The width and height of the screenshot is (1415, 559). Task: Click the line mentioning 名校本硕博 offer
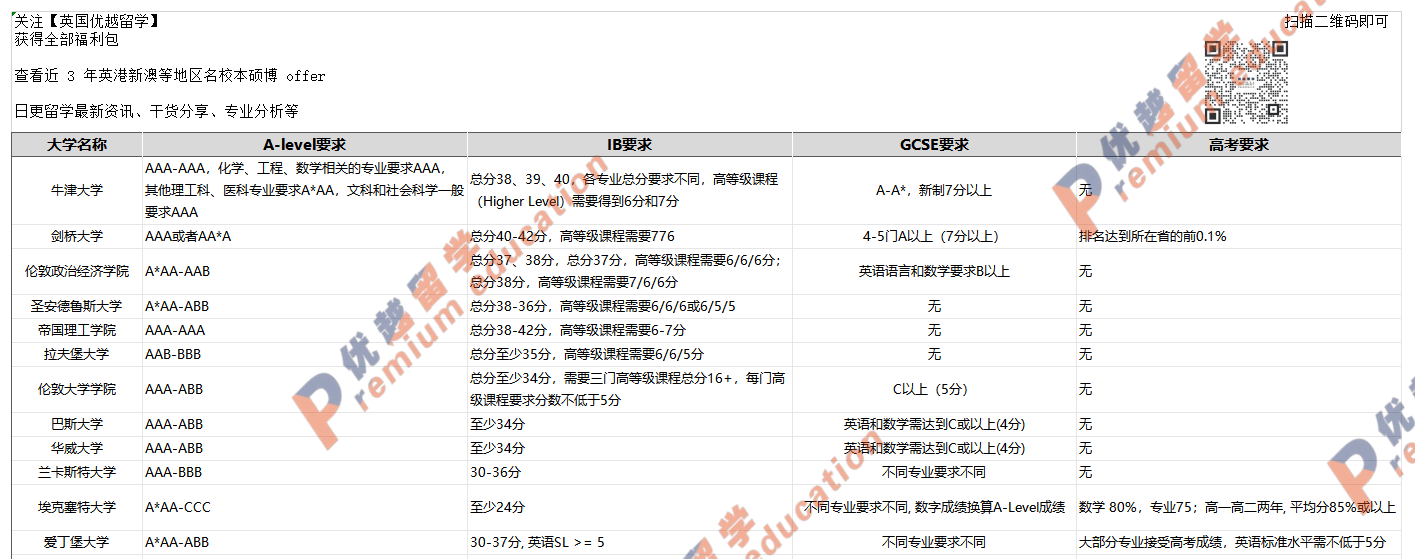pyautogui.click(x=170, y=75)
